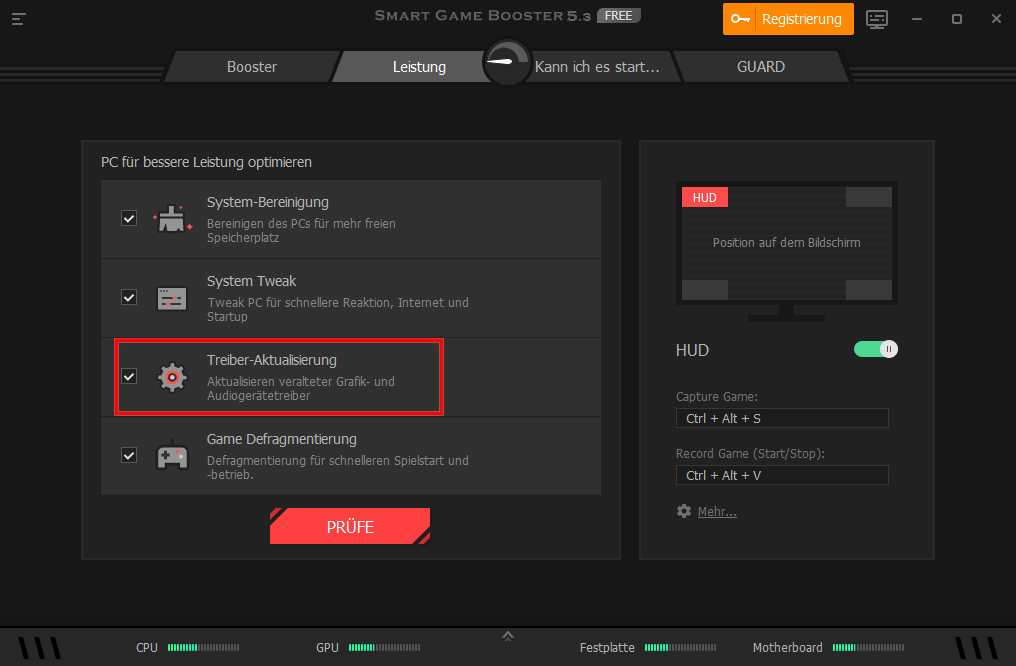Click the 'Capture Game:' label

point(717,396)
